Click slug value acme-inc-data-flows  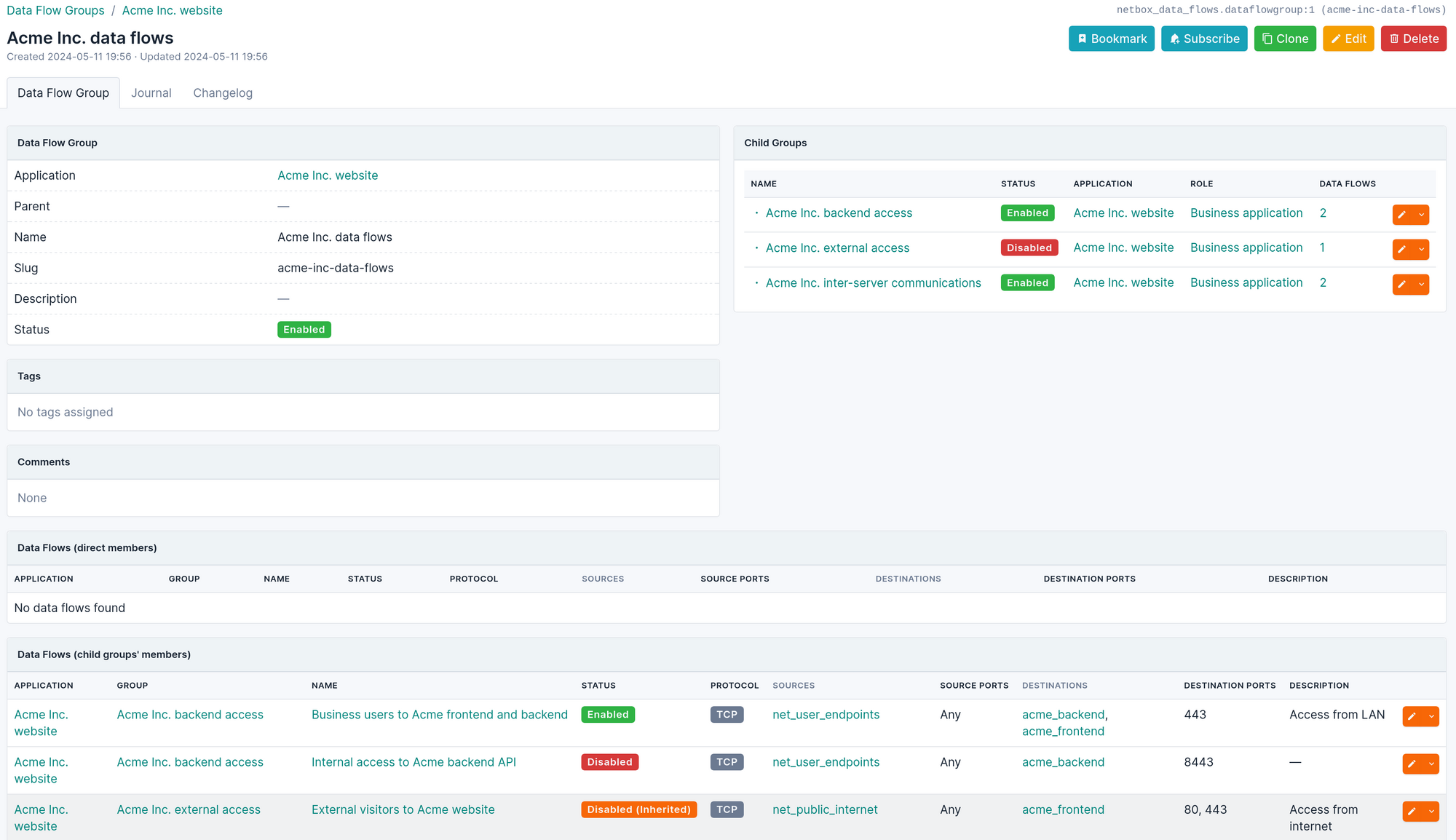point(336,268)
